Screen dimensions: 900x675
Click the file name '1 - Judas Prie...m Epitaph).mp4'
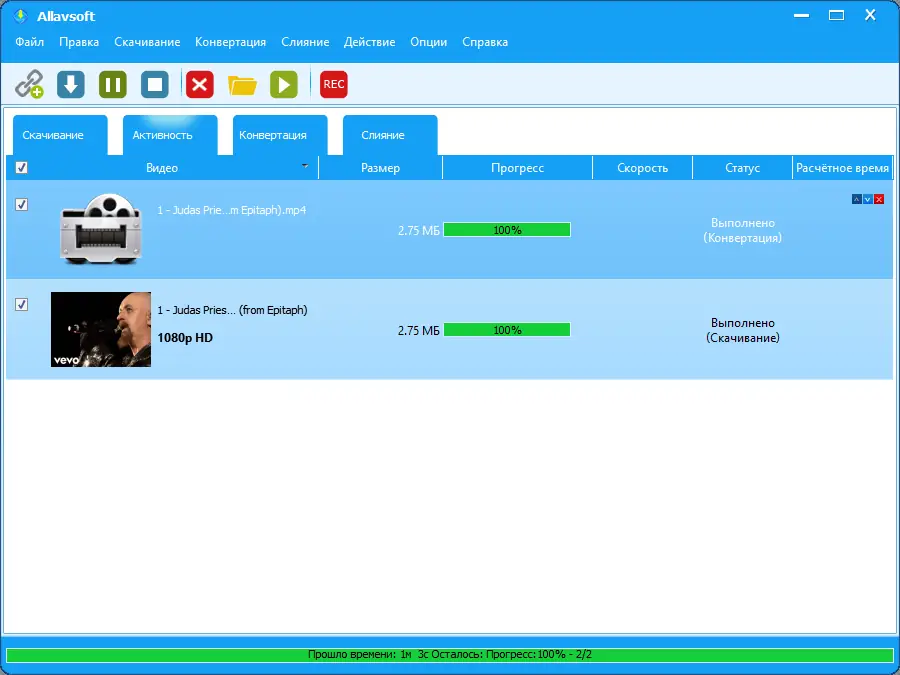point(232,210)
